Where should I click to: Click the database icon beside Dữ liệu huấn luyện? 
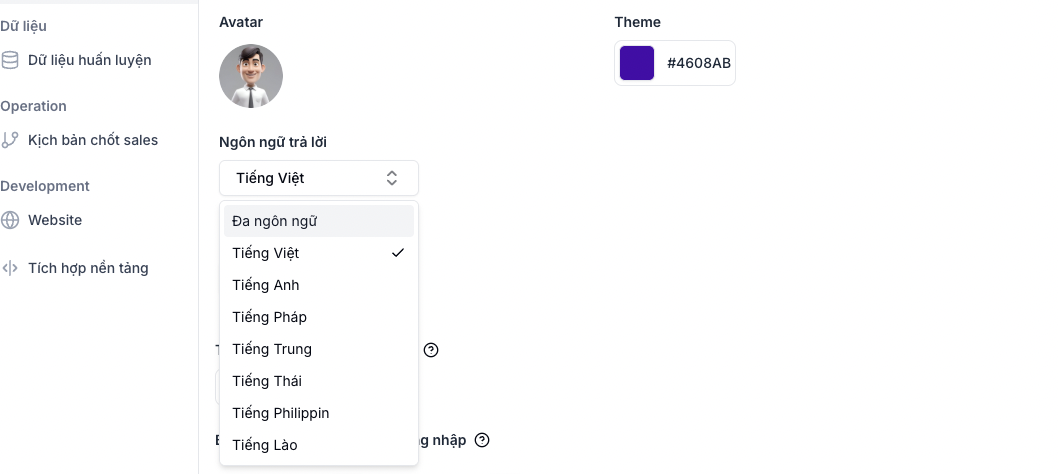click(10, 60)
